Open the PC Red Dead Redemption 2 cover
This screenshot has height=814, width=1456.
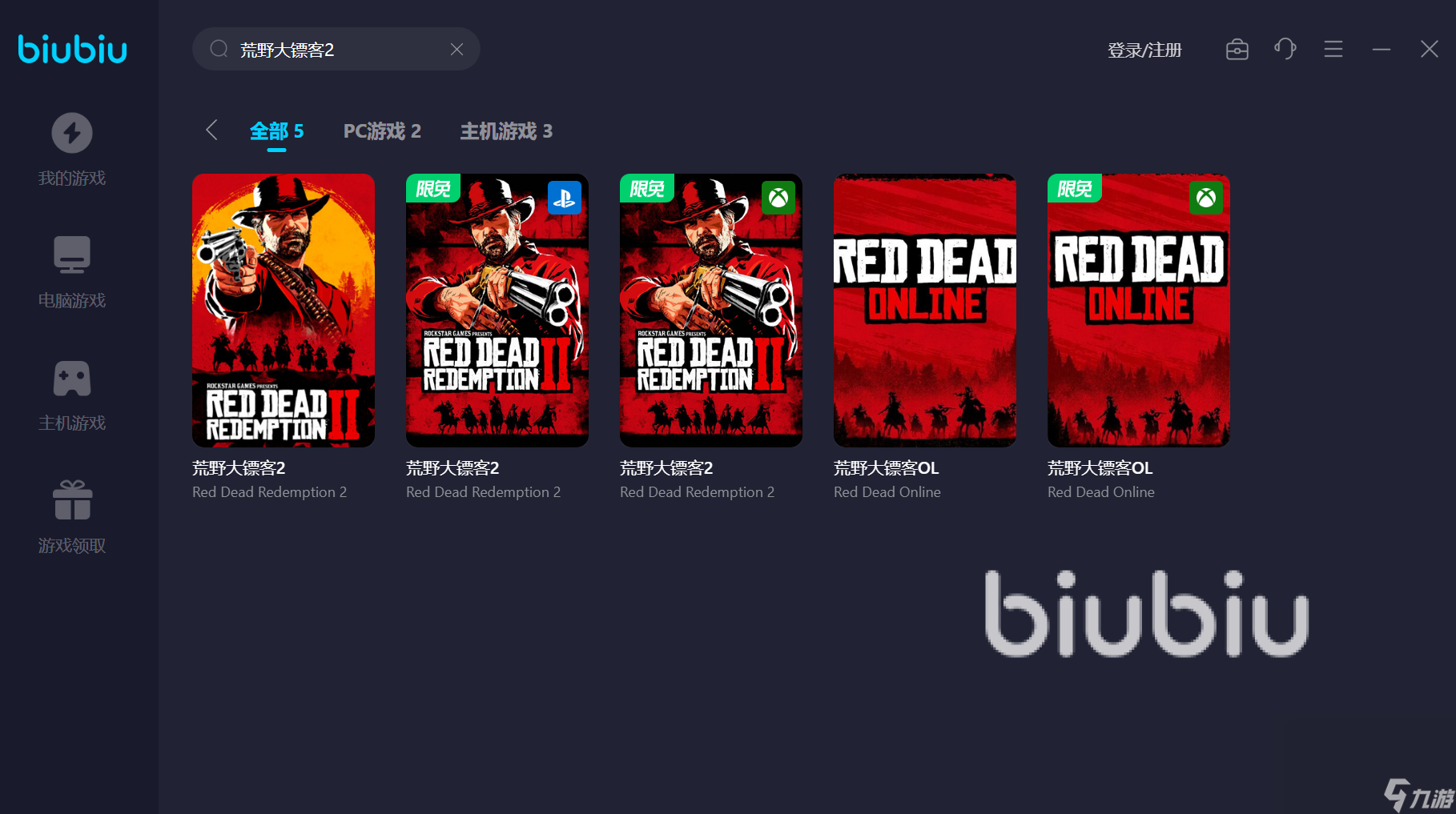coord(284,311)
